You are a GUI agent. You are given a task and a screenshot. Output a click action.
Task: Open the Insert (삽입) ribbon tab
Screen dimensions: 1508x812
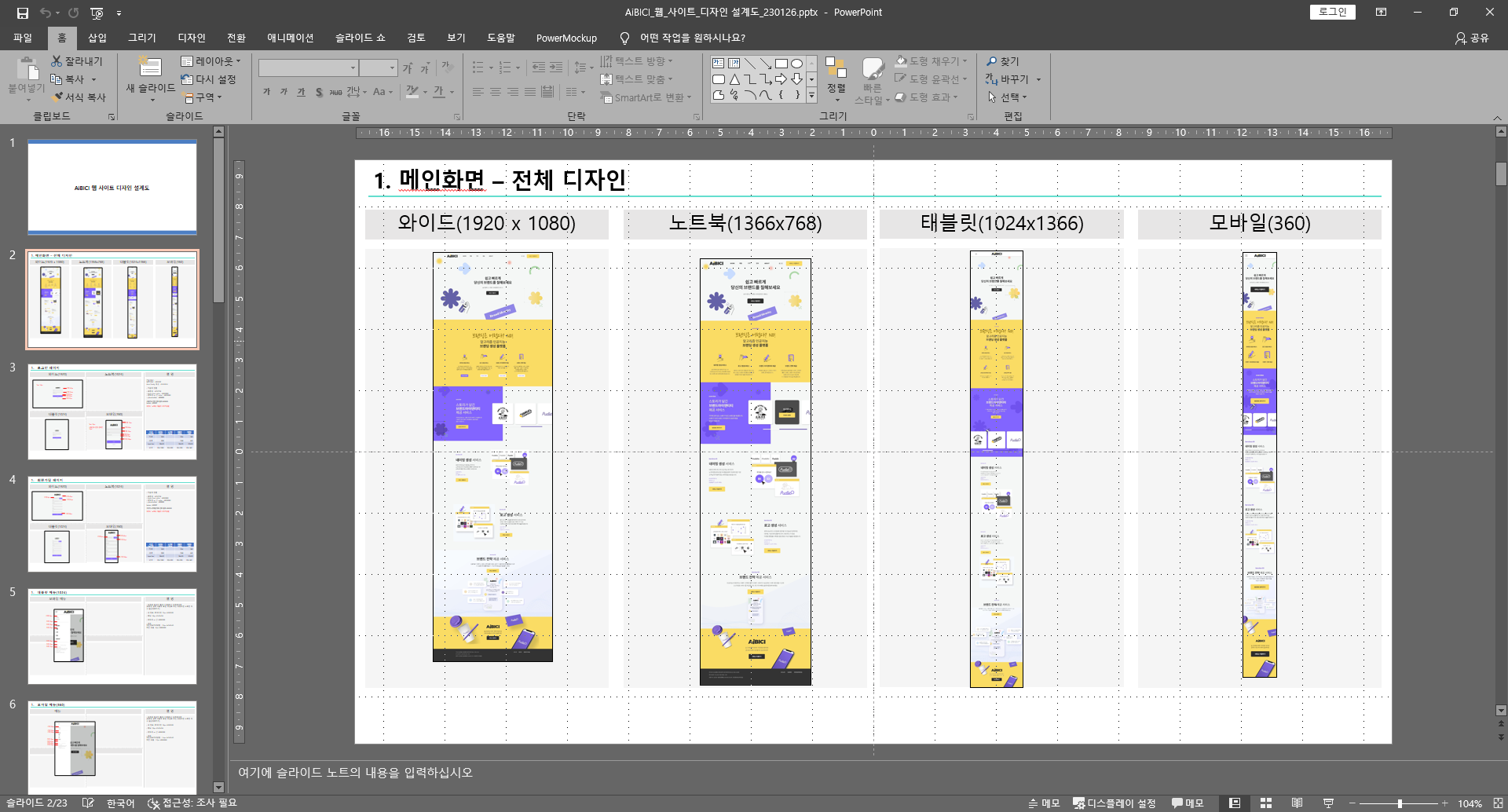(97, 38)
